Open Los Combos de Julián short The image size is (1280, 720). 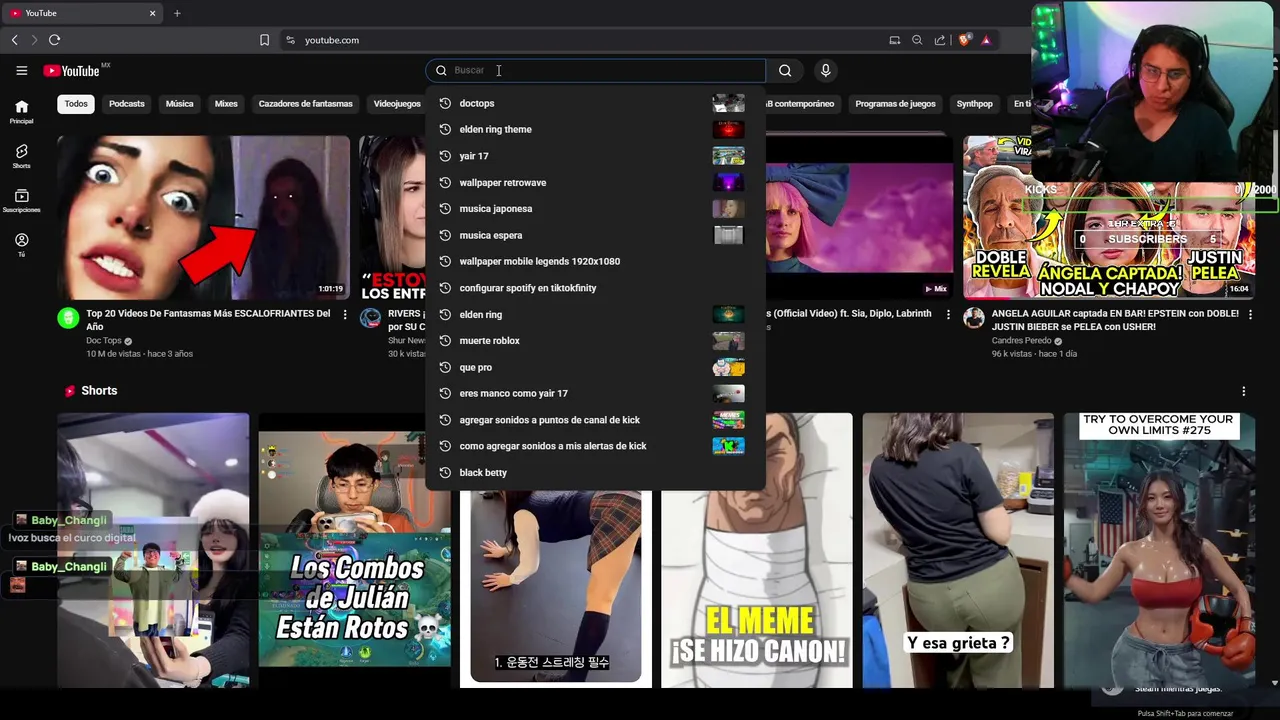click(355, 550)
